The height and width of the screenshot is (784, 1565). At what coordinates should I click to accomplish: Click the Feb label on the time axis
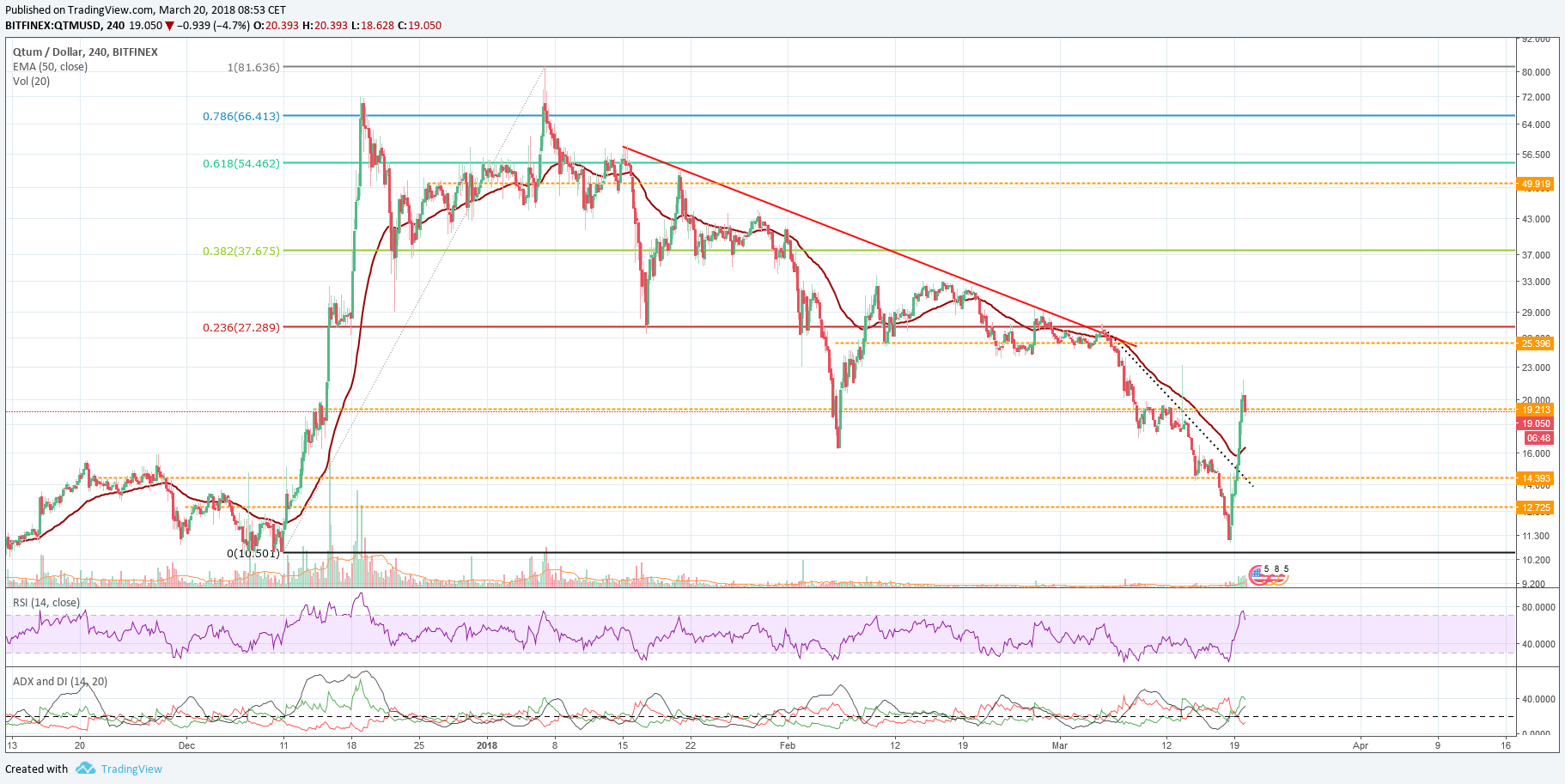click(x=788, y=745)
